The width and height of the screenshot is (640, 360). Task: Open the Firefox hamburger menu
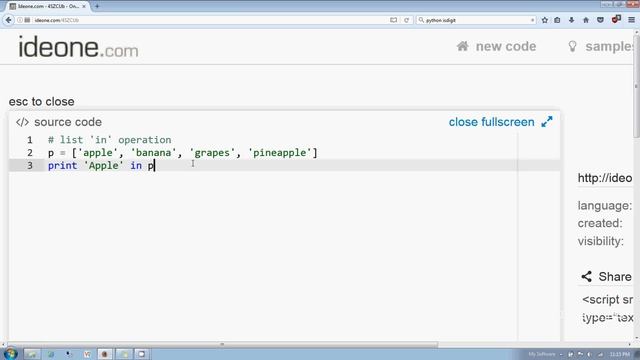click(x=631, y=20)
